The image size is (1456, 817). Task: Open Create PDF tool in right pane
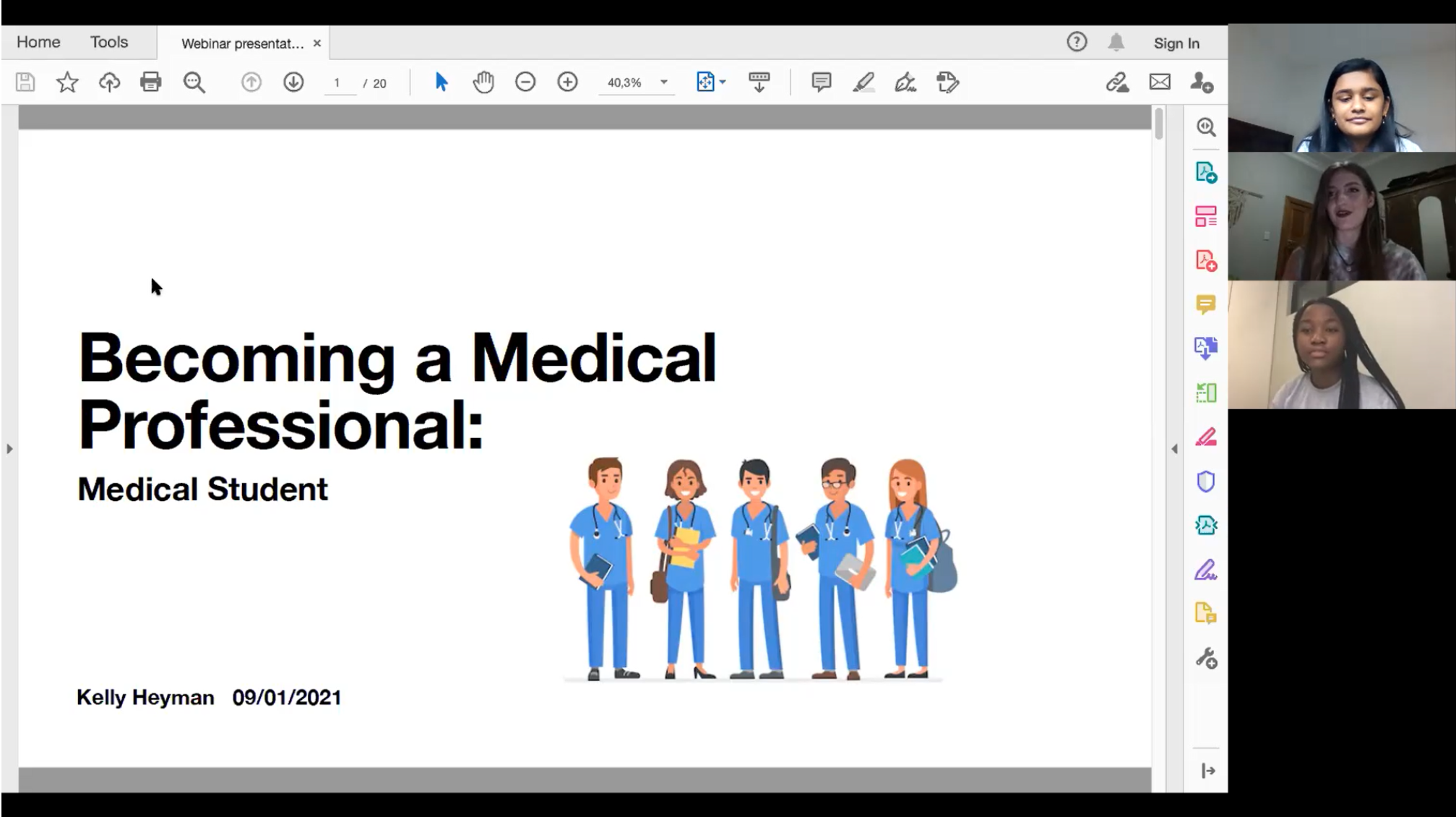(1205, 260)
